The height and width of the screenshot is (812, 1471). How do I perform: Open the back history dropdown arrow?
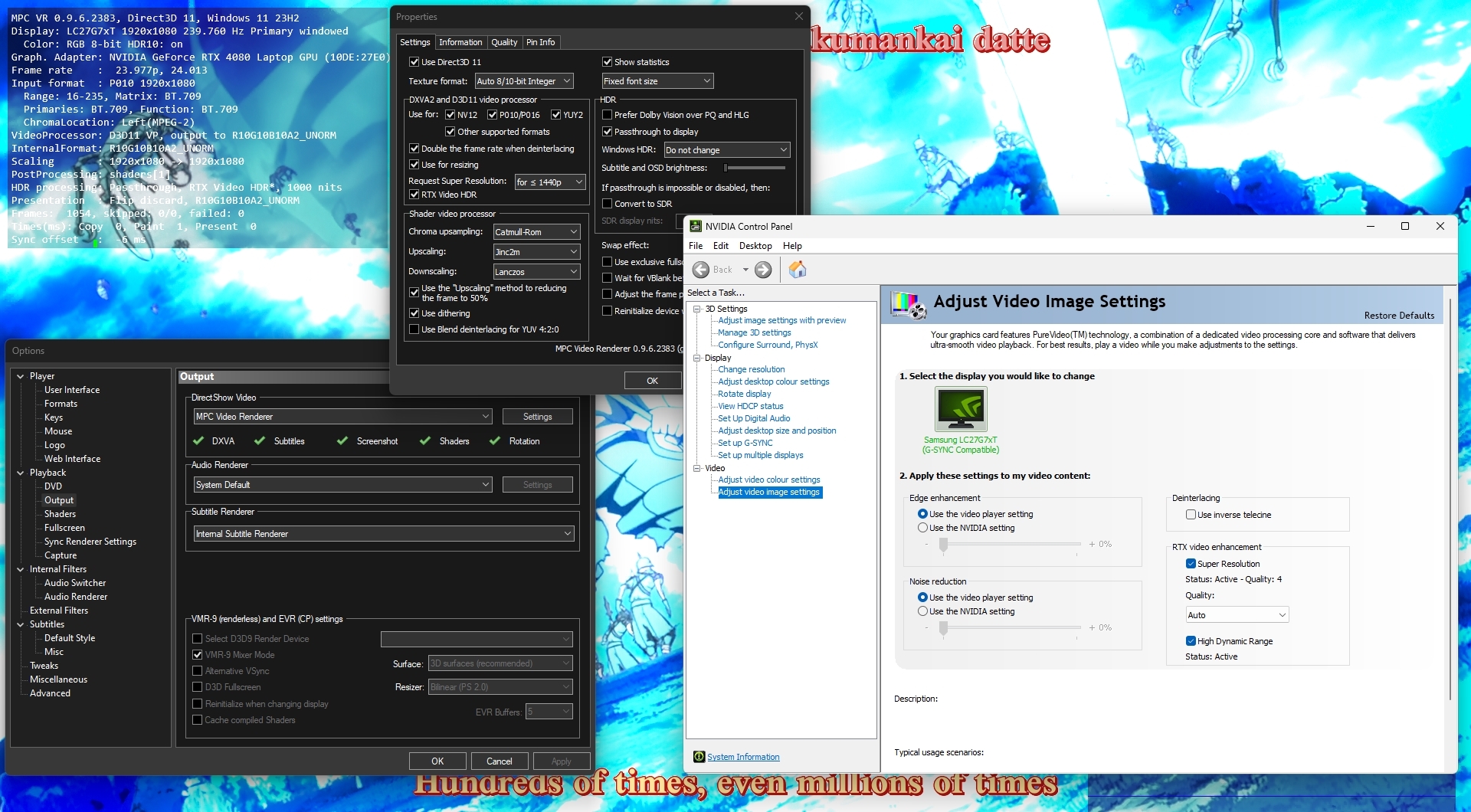pos(745,270)
